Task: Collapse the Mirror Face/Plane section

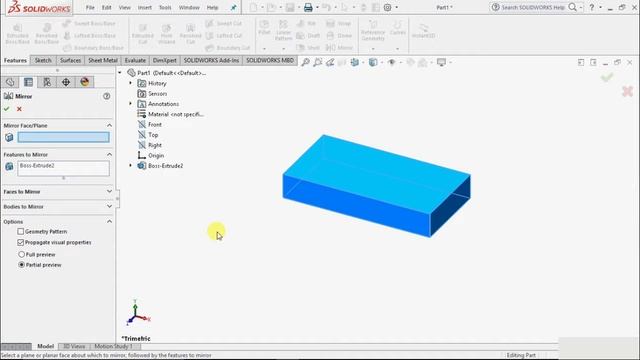Action: point(109,125)
